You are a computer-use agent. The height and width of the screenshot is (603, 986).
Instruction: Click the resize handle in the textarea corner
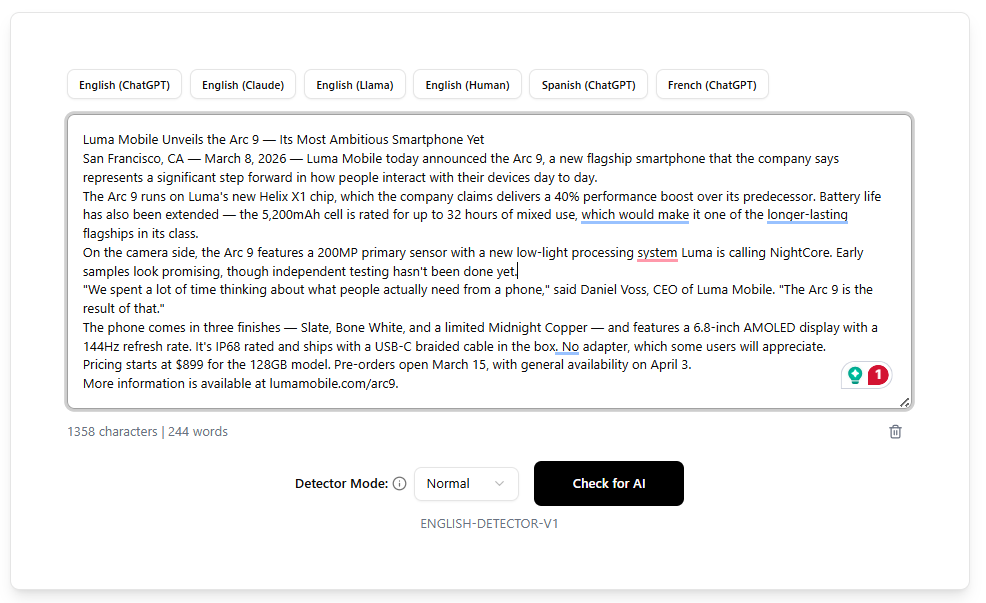click(905, 402)
